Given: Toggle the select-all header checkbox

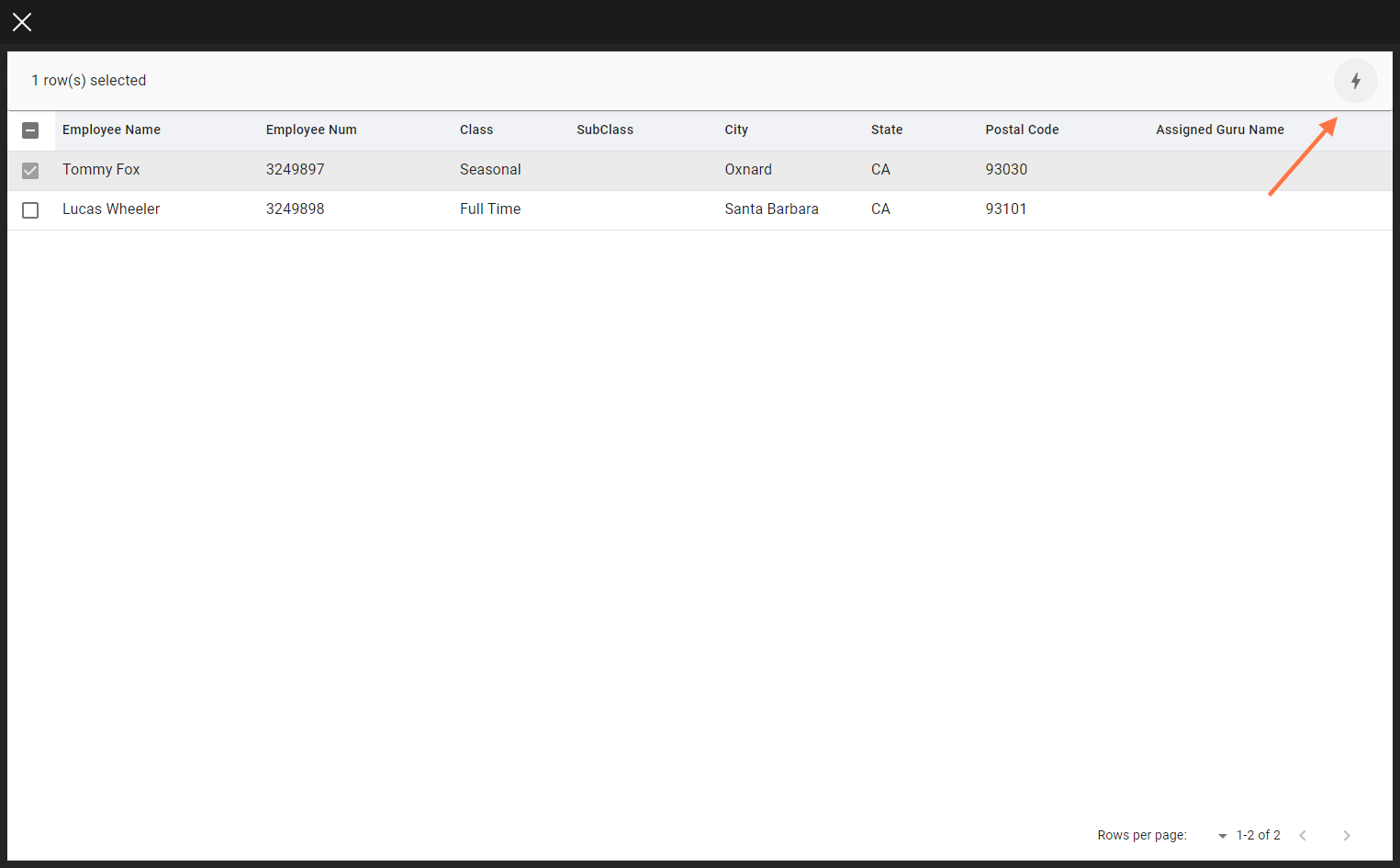Looking at the screenshot, I should (x=30, y=130).
